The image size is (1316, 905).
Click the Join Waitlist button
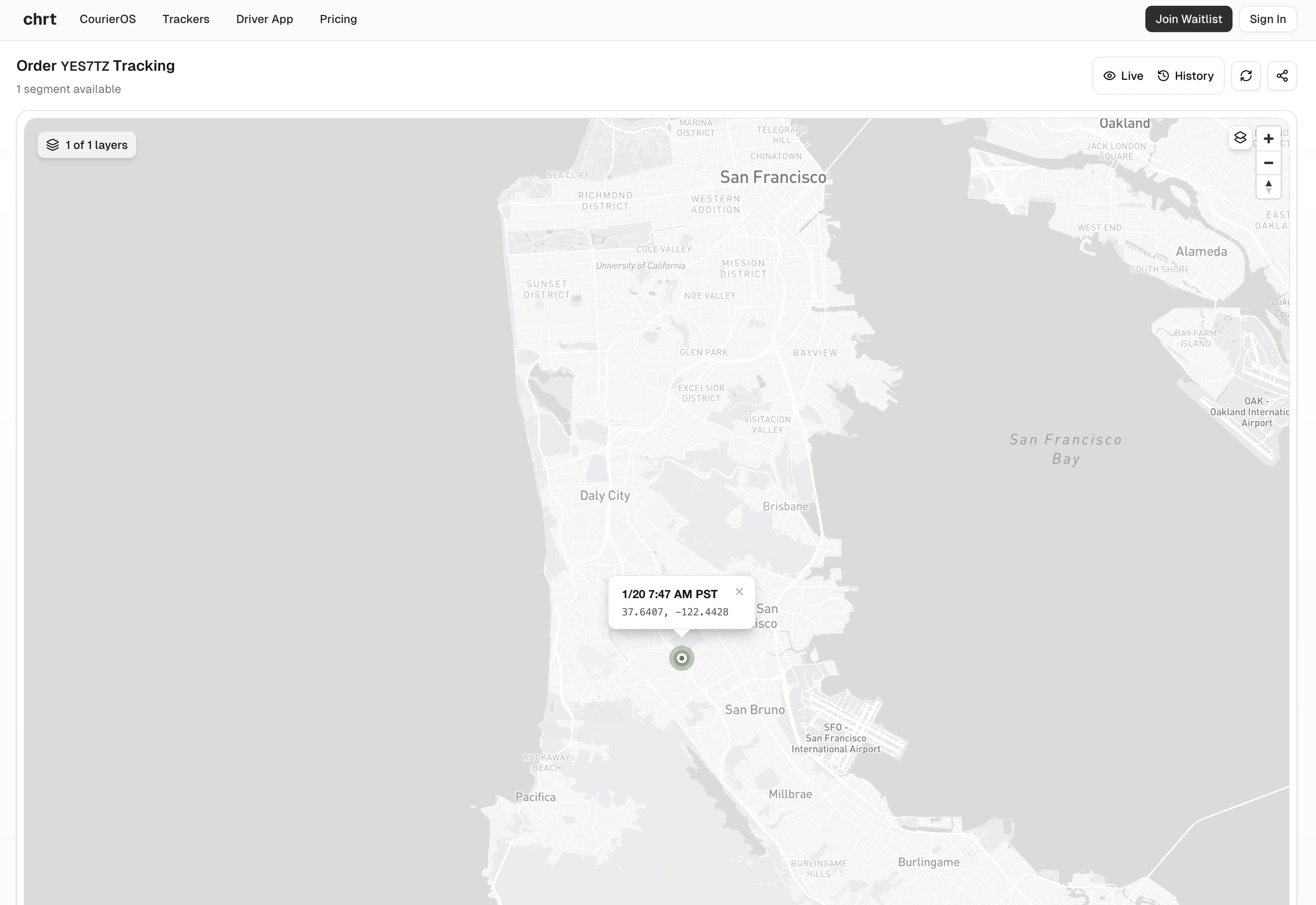pyautogui.click(x=1189, y=19)
